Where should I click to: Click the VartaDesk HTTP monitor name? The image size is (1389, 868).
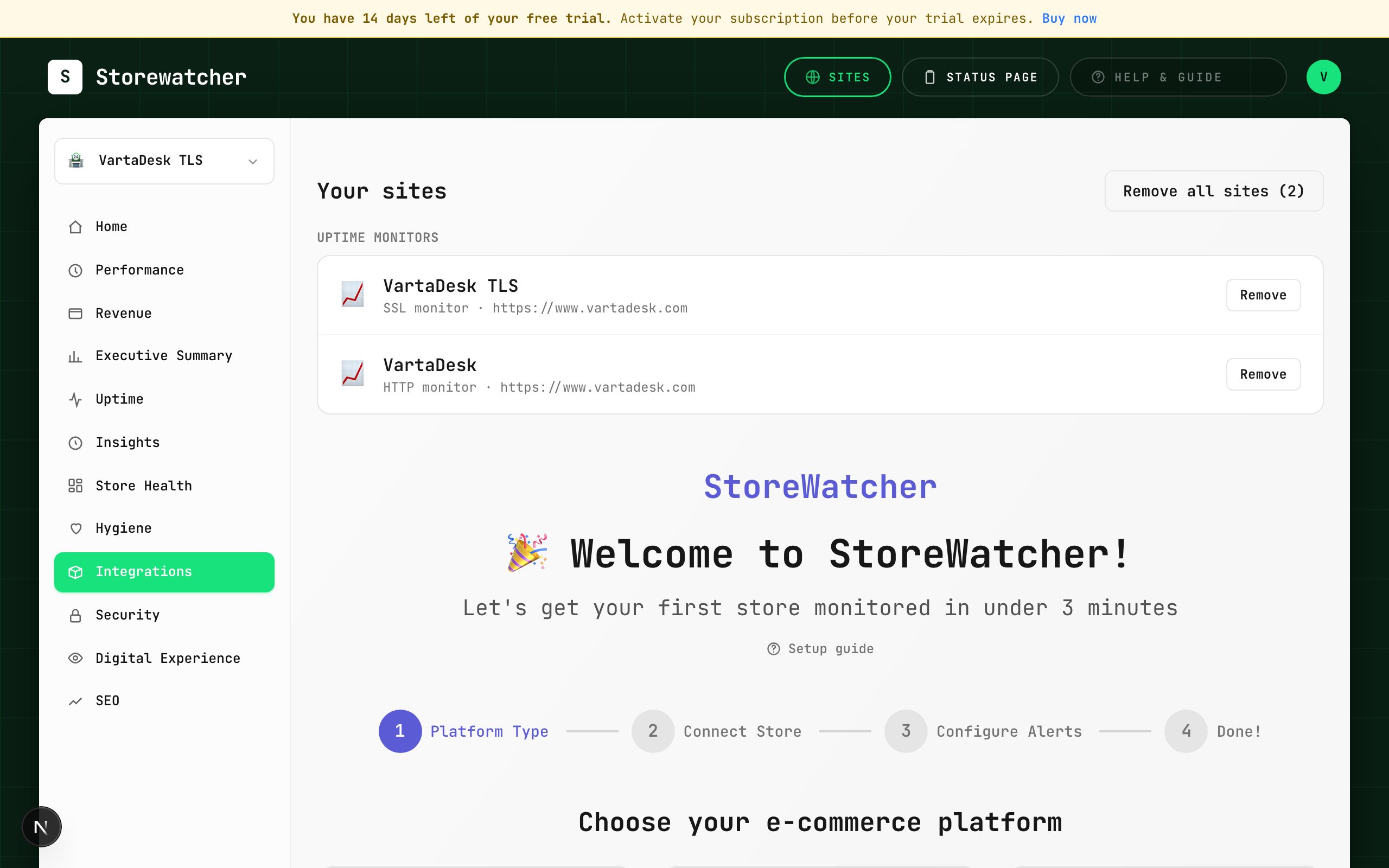tap(430, 365)
